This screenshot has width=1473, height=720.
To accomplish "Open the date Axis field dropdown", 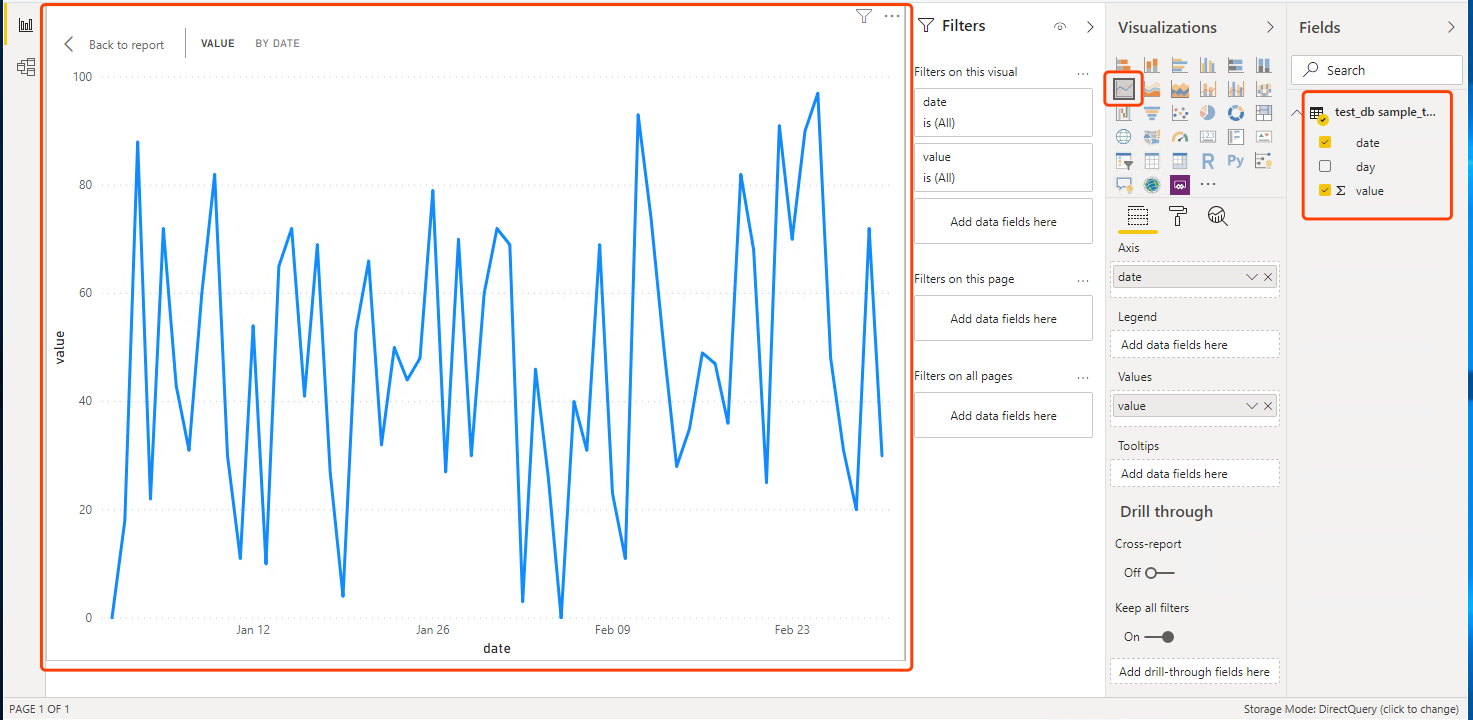I will pyautogui.click(x=1251, y=277).
